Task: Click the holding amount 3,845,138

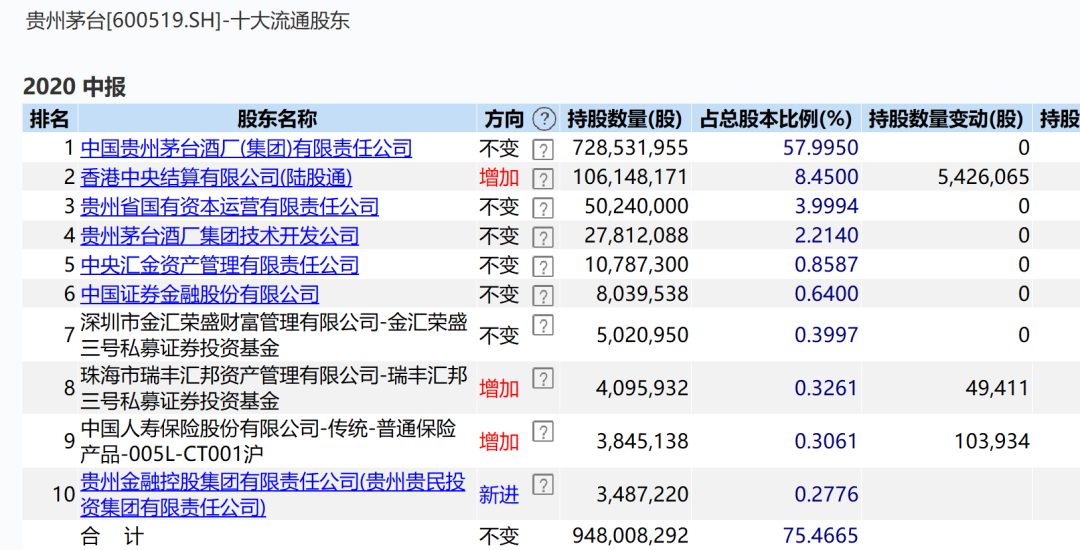Action: [x=642, y=441]
